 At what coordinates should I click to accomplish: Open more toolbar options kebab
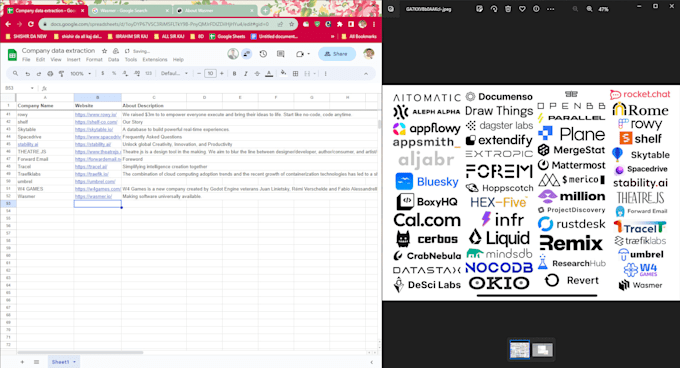click(x=326, y=74)
